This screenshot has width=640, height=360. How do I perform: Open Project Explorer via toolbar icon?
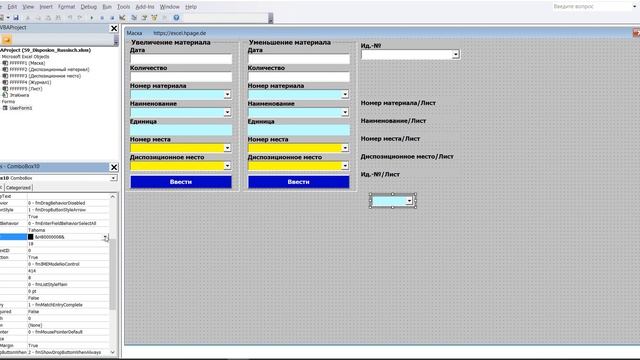coord(134,18)
